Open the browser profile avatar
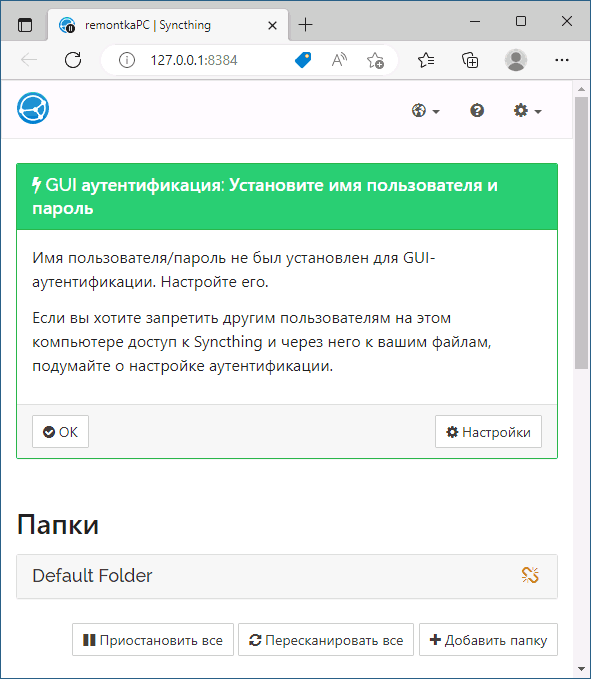The width and height of the screenshot is (591, 679). (516, 60)
